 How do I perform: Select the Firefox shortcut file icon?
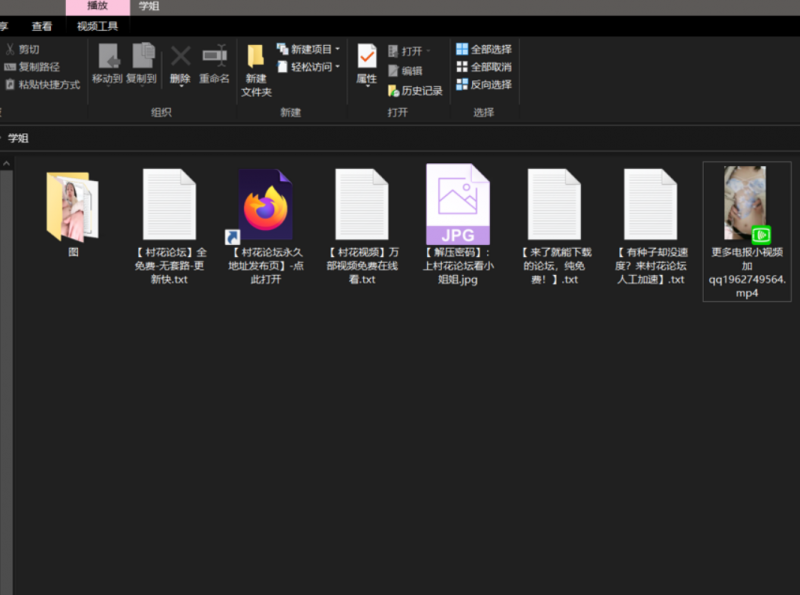click(265, 206)
